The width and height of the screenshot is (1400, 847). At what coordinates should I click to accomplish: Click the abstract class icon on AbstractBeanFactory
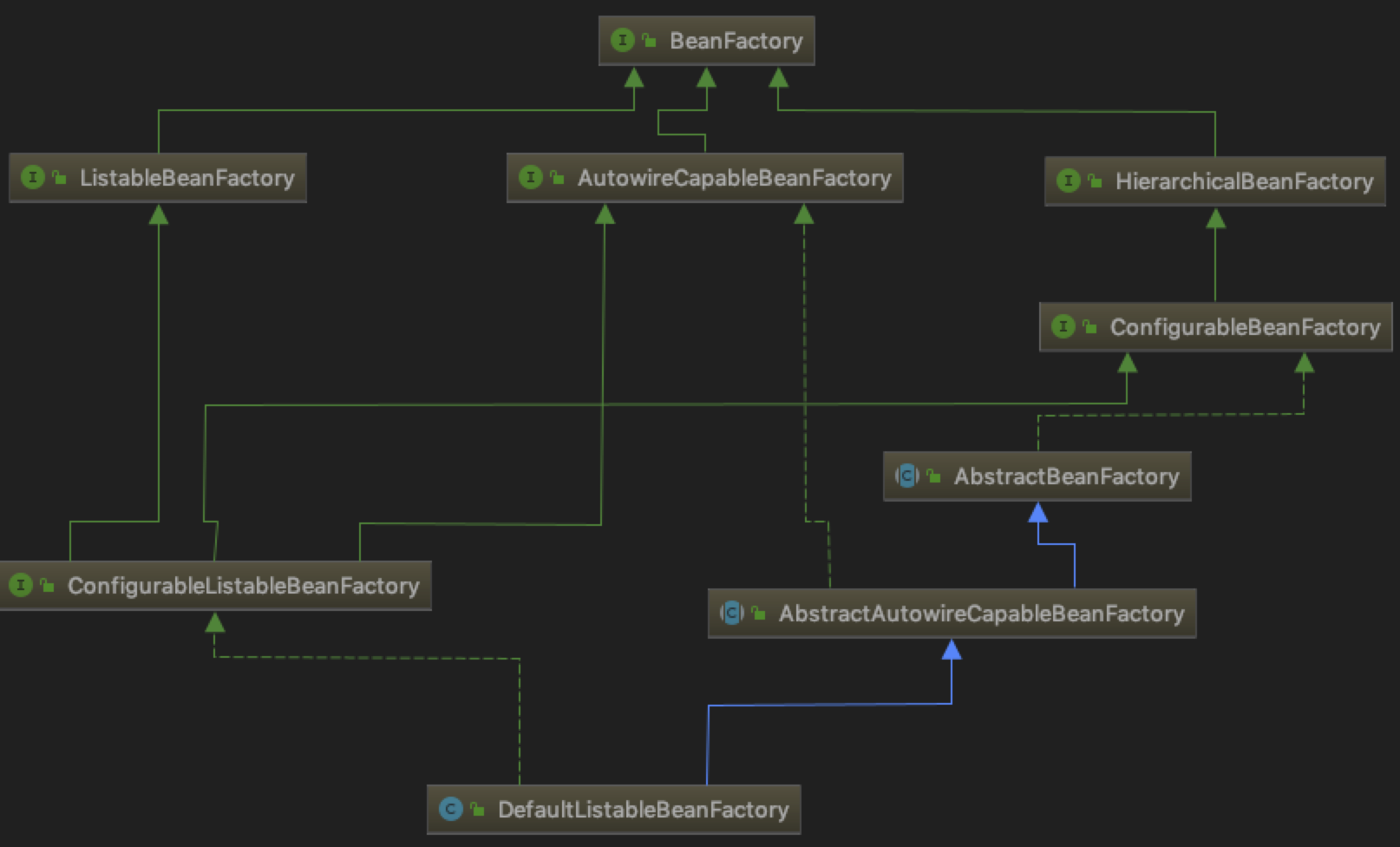pyautogui.click(x=907, y=476)
